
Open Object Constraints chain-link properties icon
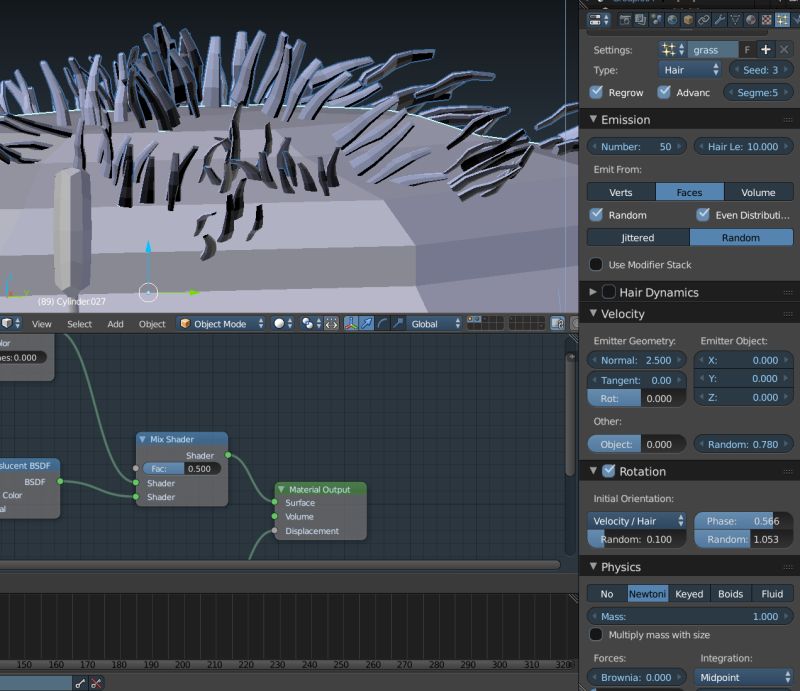coord(703,20)
